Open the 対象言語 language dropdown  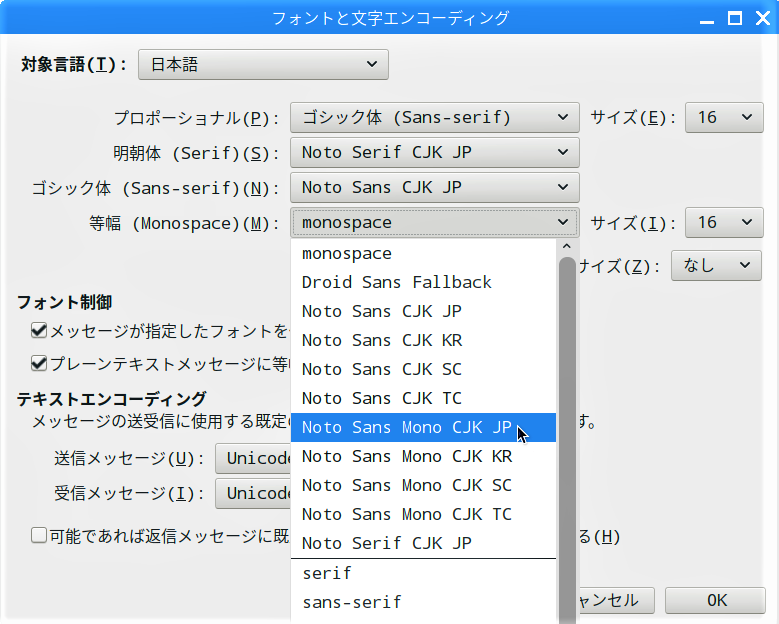pyautogui.click(x=263, y=65)
